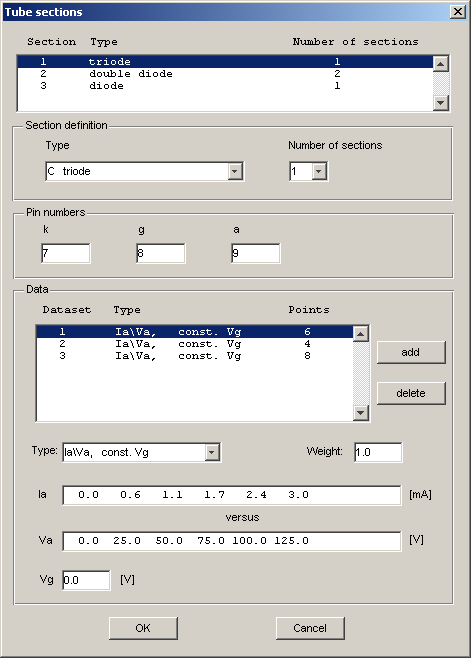The width and height of the screenshot is (471, 658).
Task: Click dataset list scroll up arrow
Action: pyautogui.click(x=361, y=334)
